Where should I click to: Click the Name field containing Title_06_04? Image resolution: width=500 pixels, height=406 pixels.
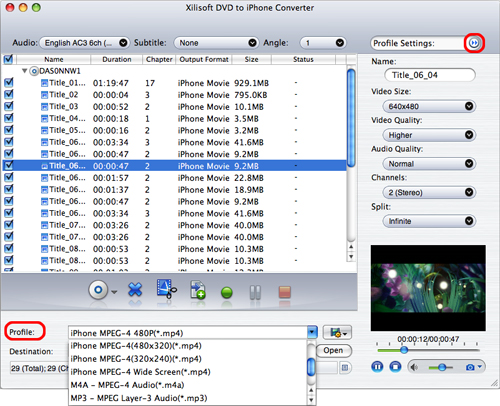tap(430, 75)
